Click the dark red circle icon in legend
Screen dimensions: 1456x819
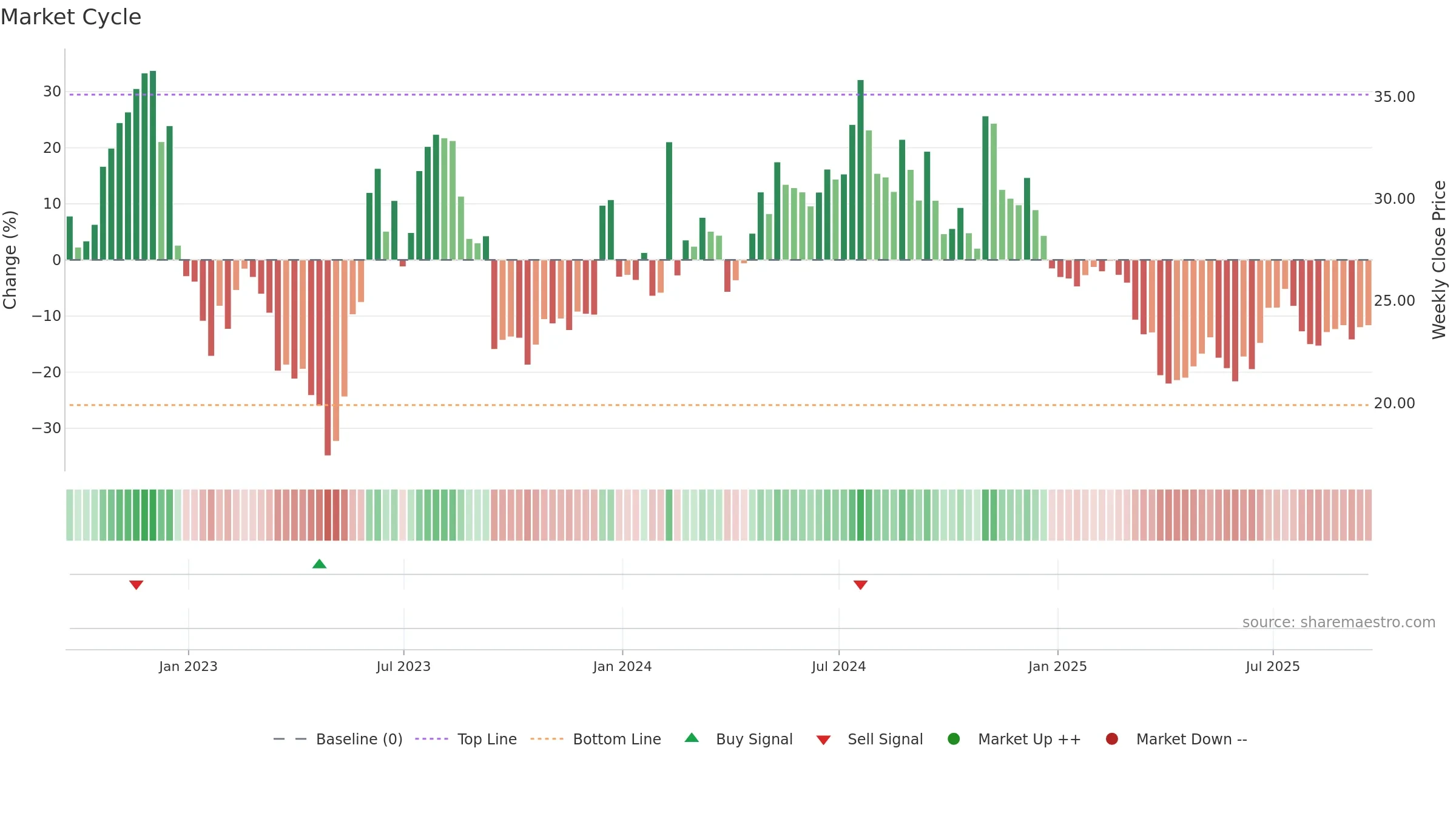point(1112,739)
